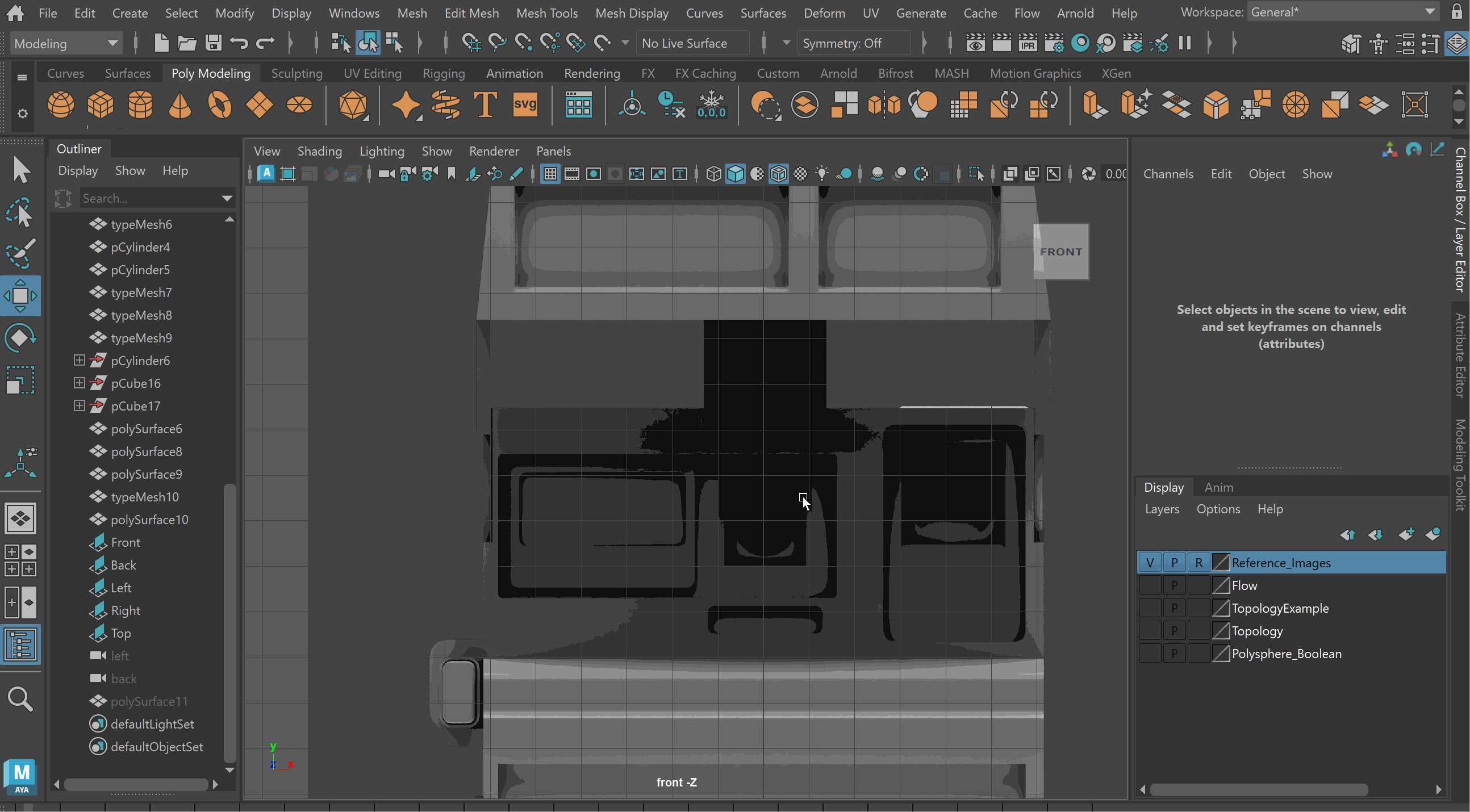
Task: Open the Mesh Tools menu
Action: [x=546, y=12]
